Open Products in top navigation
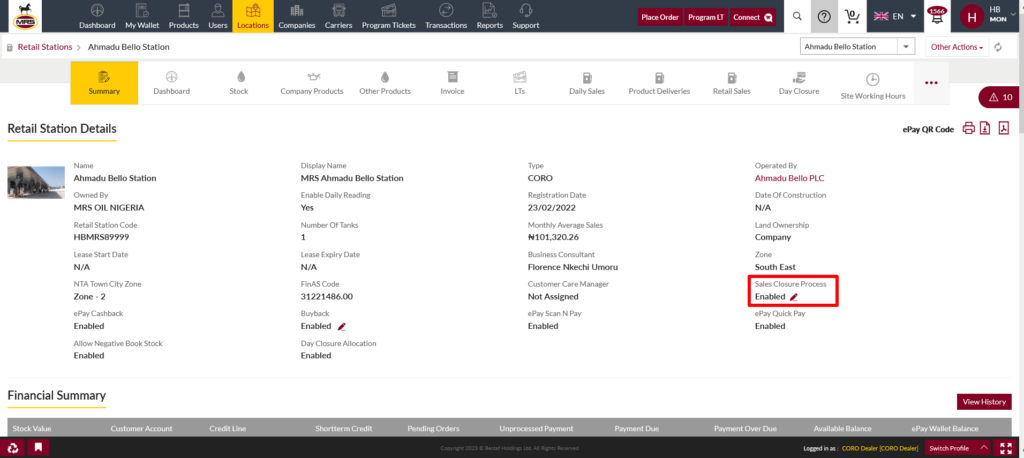Viewport: 1024px width, 458px height. click(184, 16)
